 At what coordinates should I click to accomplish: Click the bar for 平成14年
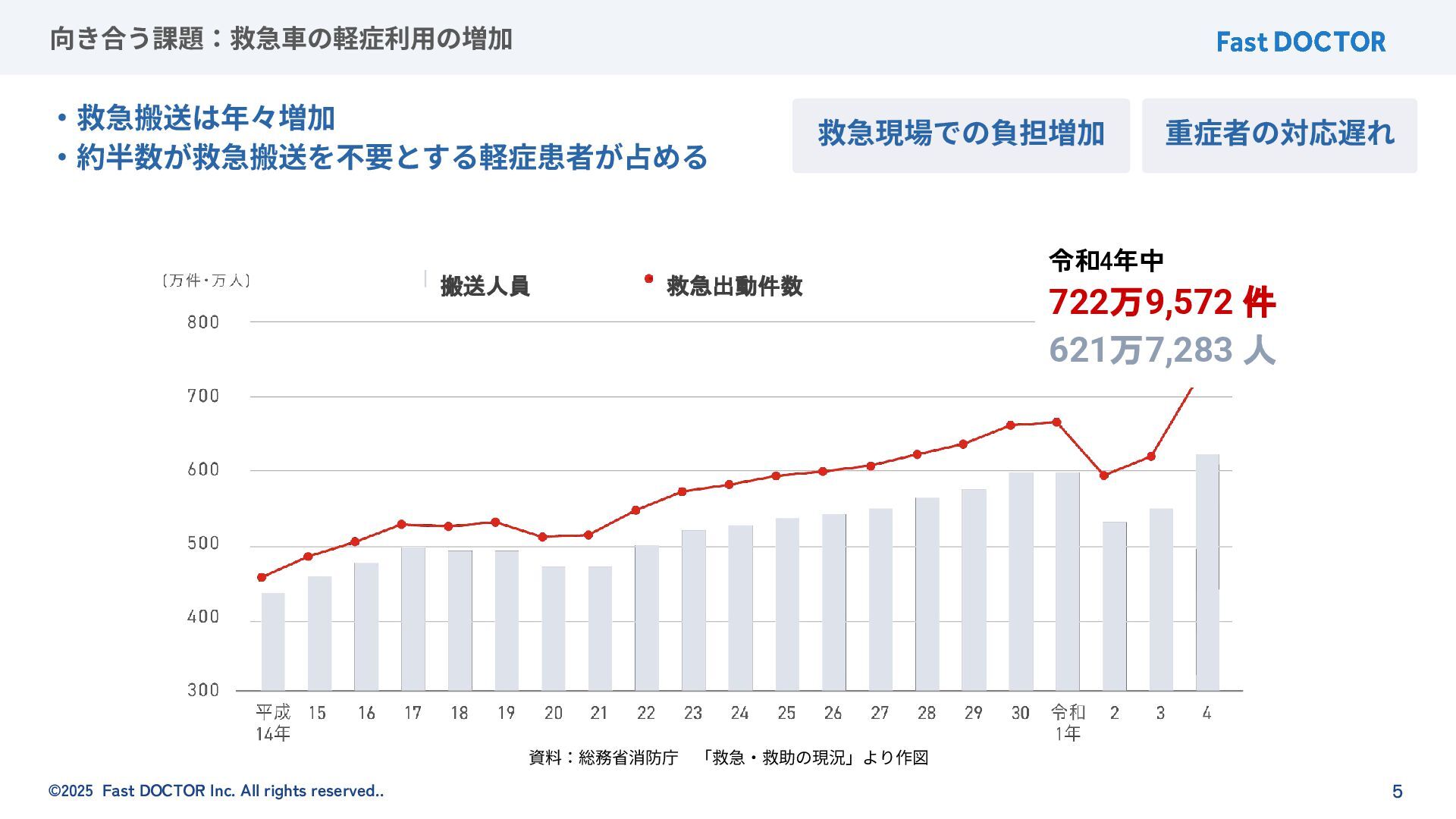273,641
